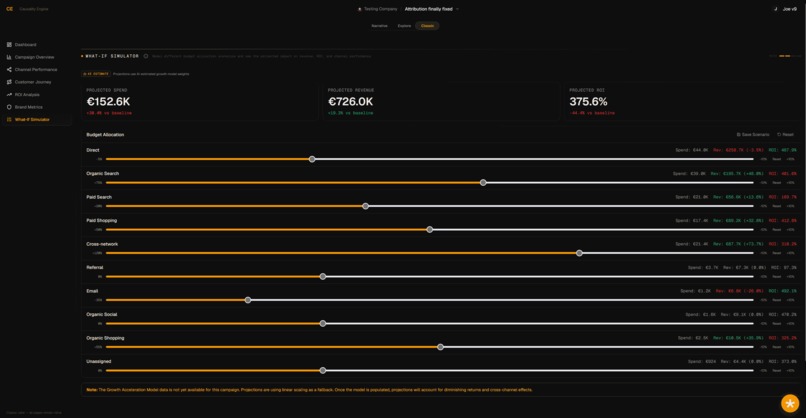Reset the Direct channel slider
The height and width of the screenshot is (418, 806).
click(777, 159)
